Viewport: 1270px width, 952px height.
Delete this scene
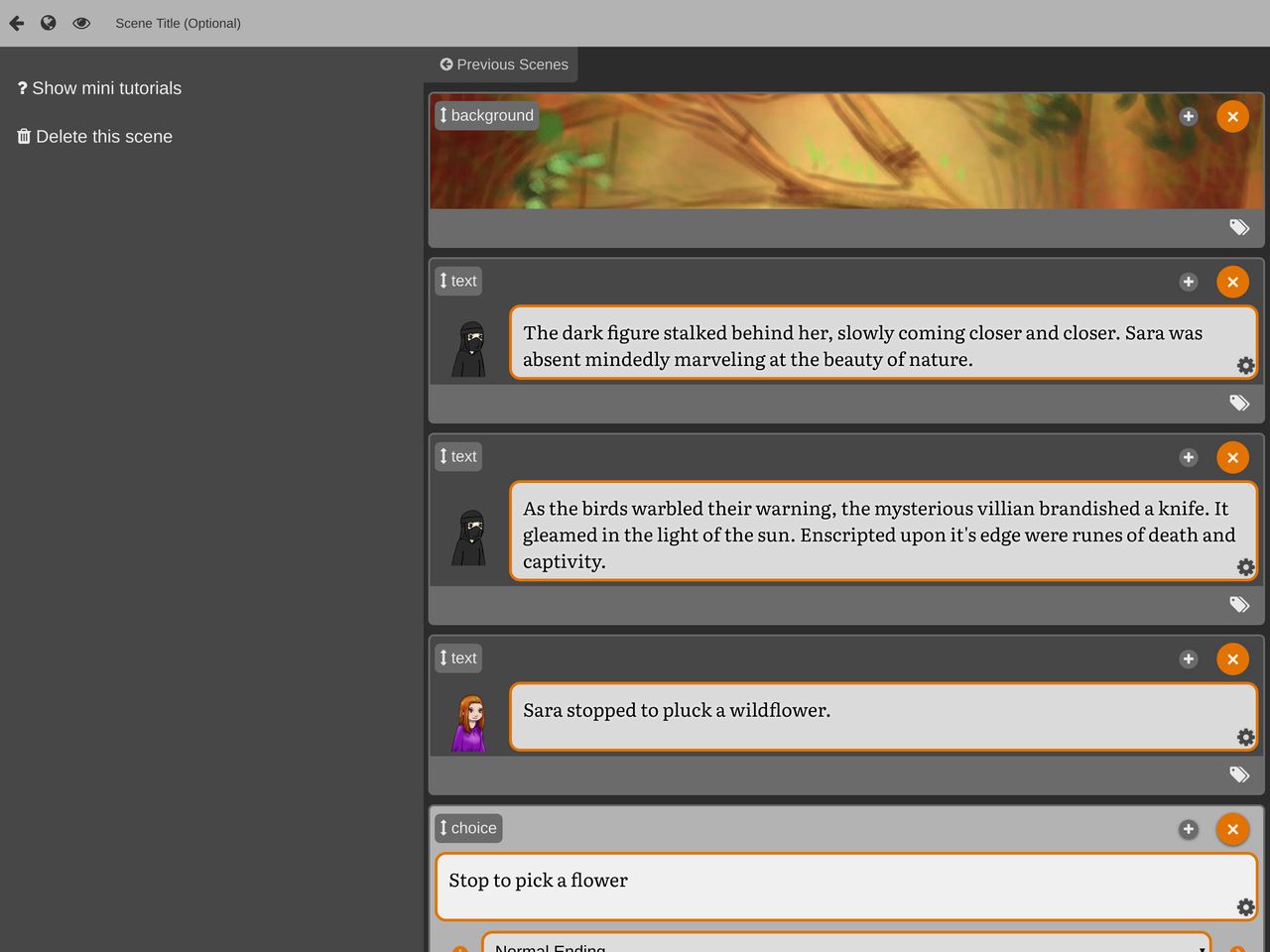tap(95, 137)
